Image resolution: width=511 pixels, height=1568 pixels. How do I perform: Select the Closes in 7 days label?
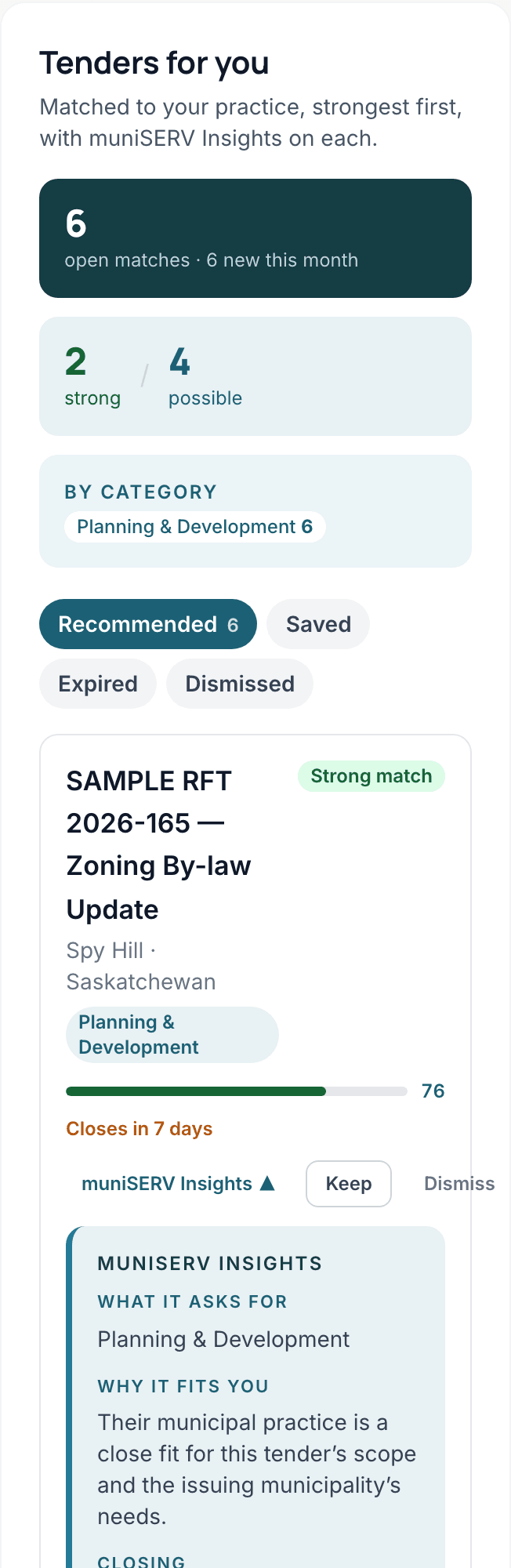(140, 1129)
